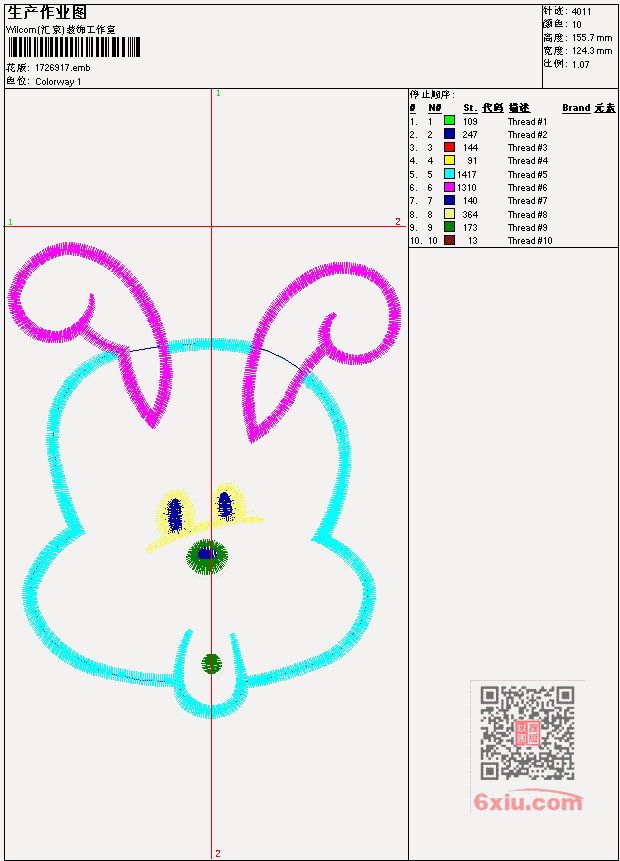
Task: Click the yellow swatch for Thread #4
Action: click(x=449, y=160)
